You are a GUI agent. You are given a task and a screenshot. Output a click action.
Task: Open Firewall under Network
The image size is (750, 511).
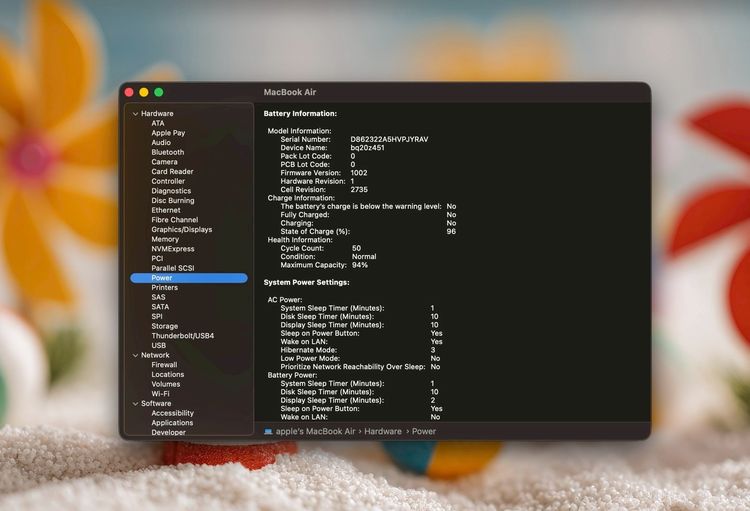pos(164,365)
